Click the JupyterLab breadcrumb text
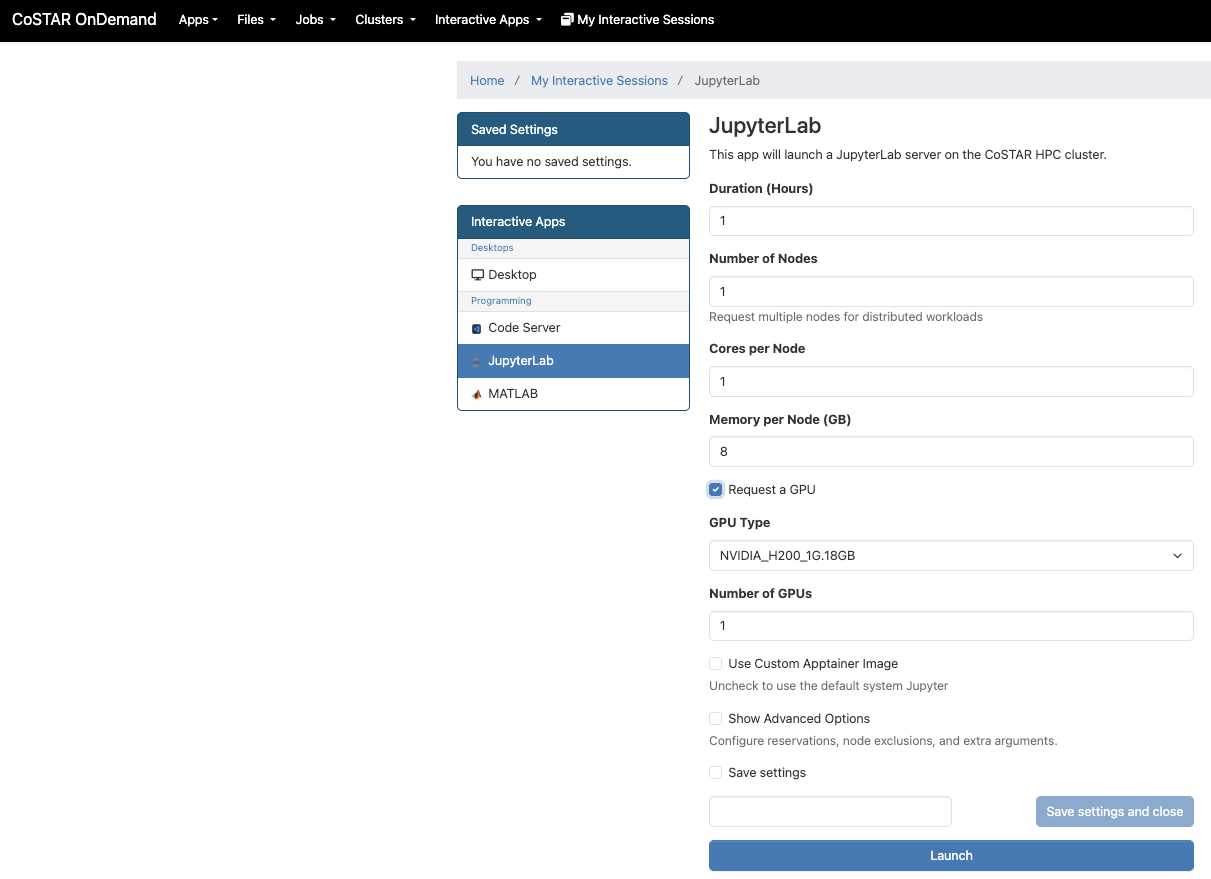 [x=727, y=81]
